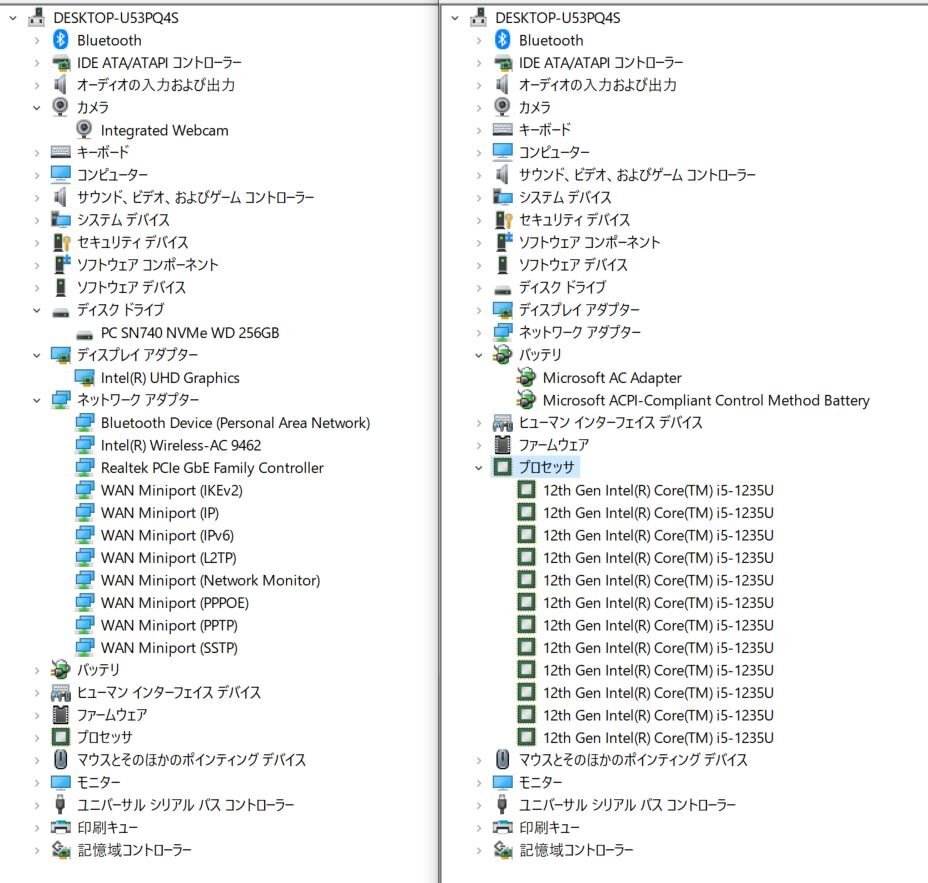This screenshot has height=883, width=928.
Task: Click ディスク ドライブ drive icon in left pane
Action: coord(60,311)
